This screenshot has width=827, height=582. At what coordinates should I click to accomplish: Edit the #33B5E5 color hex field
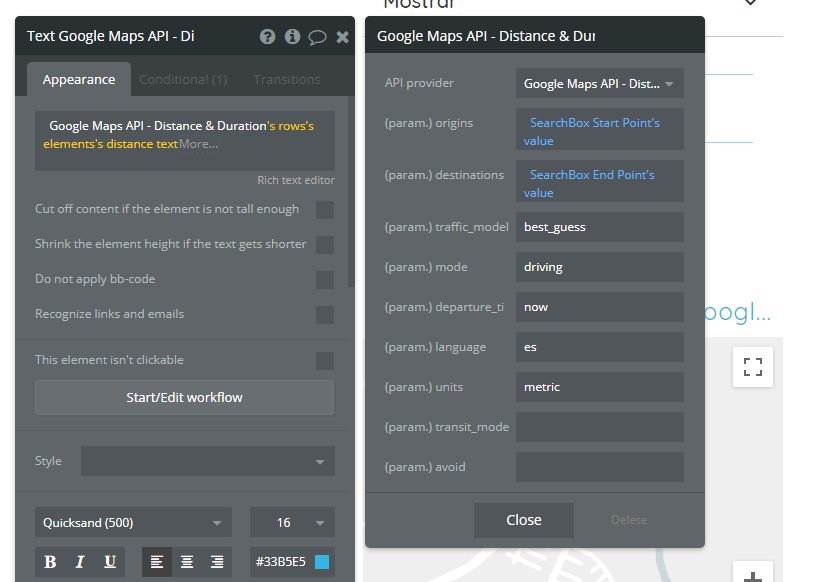(281, 562)
